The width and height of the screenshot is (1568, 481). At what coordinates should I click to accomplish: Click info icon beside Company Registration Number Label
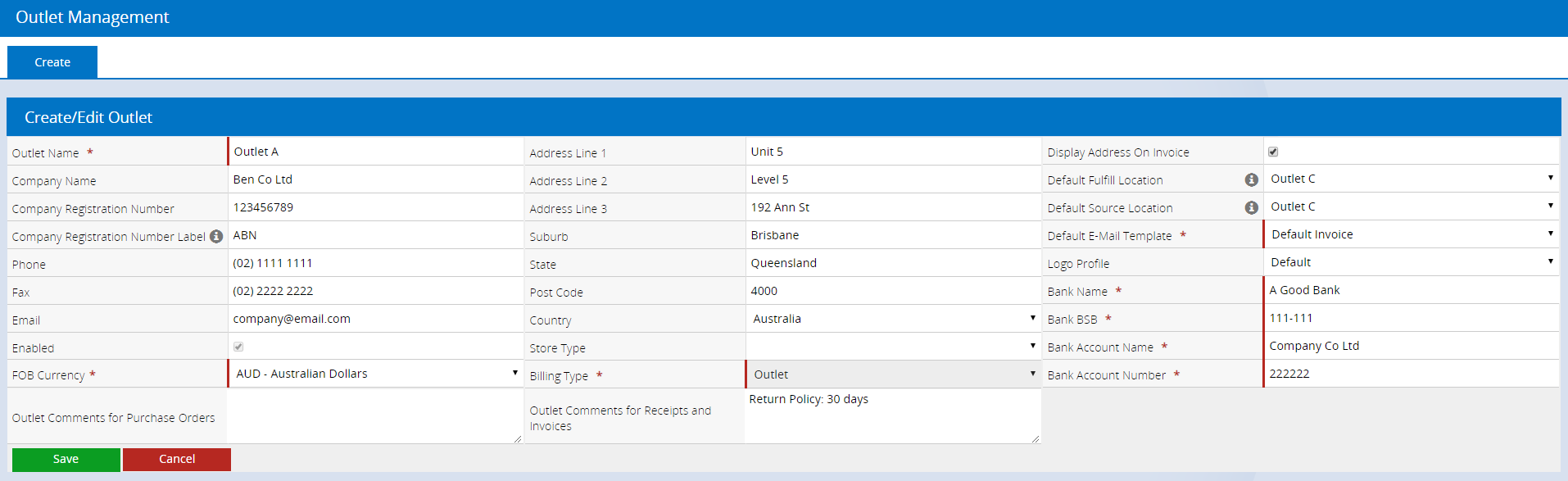point(216,236)
